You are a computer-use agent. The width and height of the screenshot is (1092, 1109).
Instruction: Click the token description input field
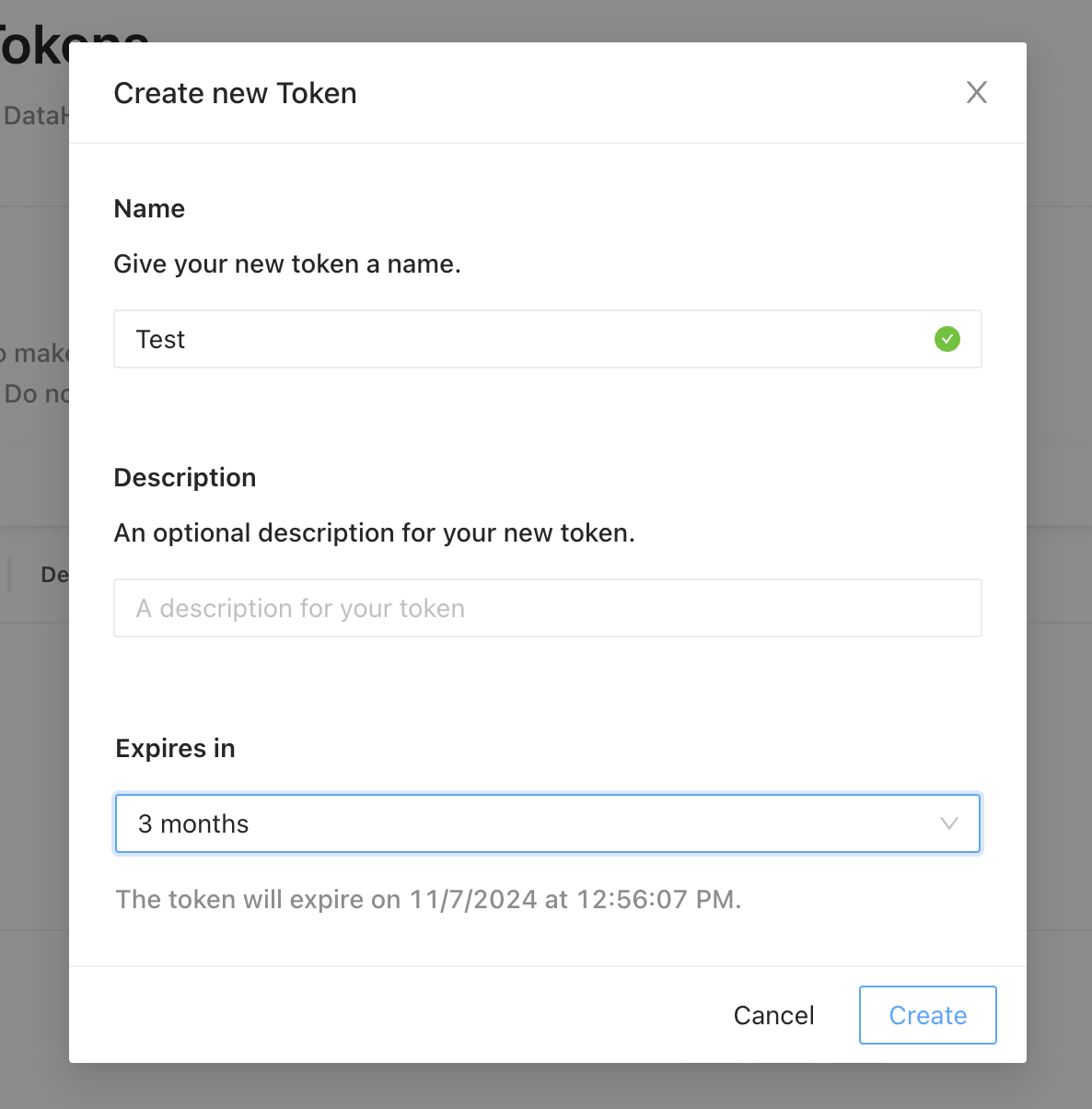(547, 608)
